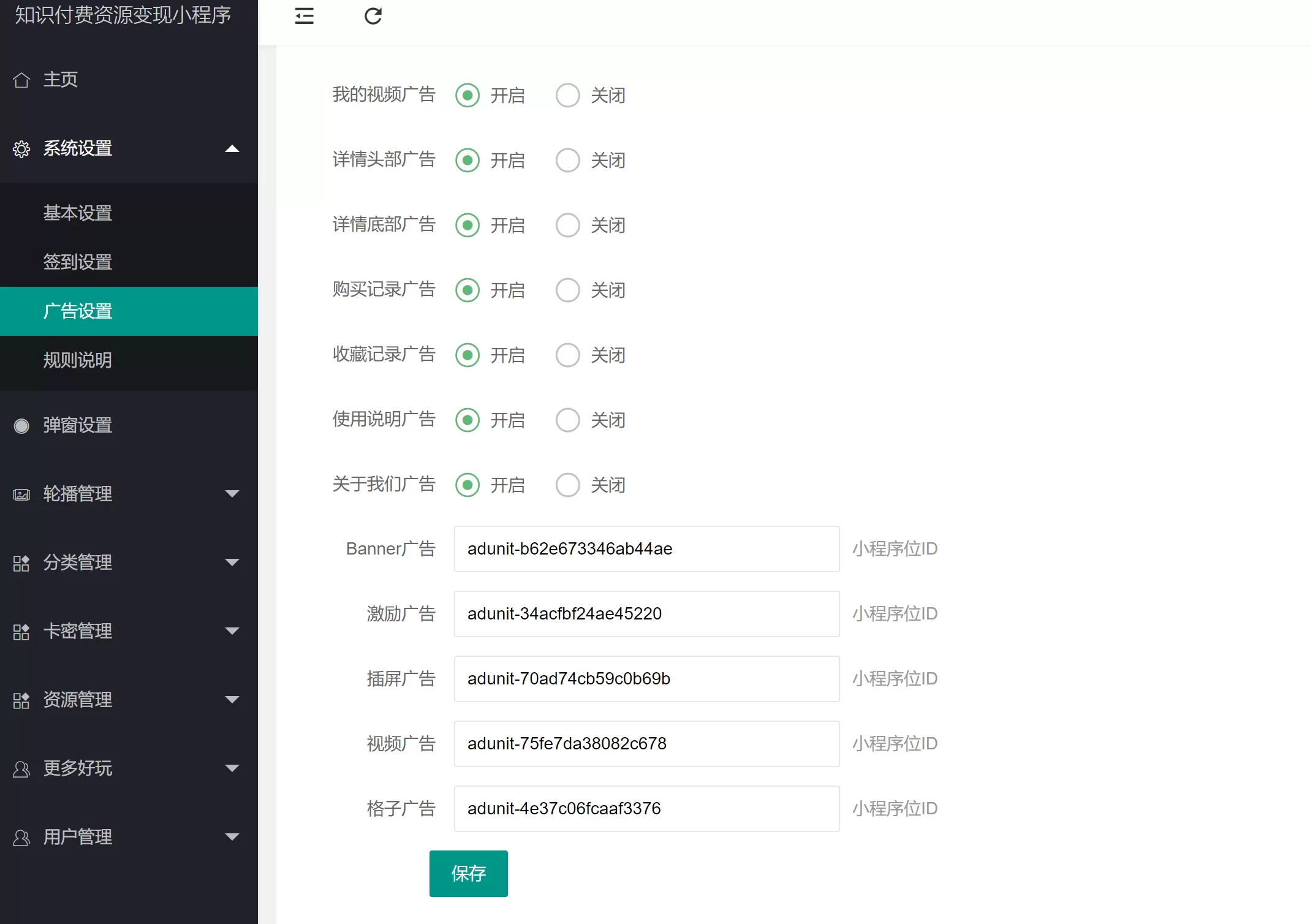The width and height of the screenshot is (1310, 924).
Task: Expand the 资源管理 dropdown arrow
Action: [x=232, y=700]
